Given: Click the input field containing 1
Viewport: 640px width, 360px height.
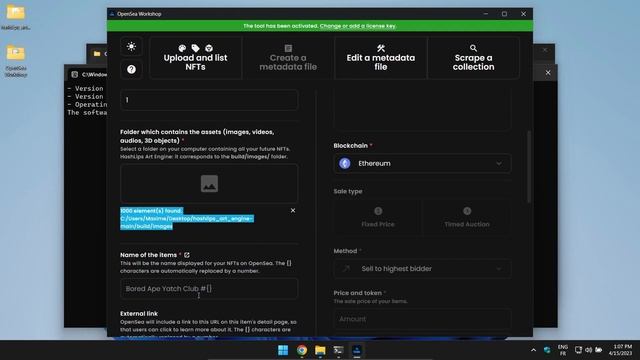Looking at the screenshot, I should 209,100.
